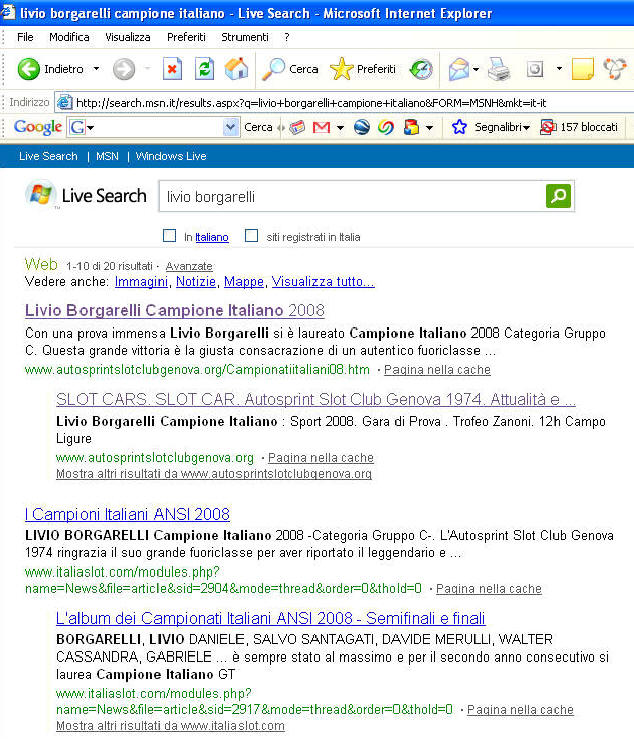This screenshot has height=739, width=634.
Task: Open 'I Campioni Italiani ANSI 2008' result
Action: [x=127, y=514]
